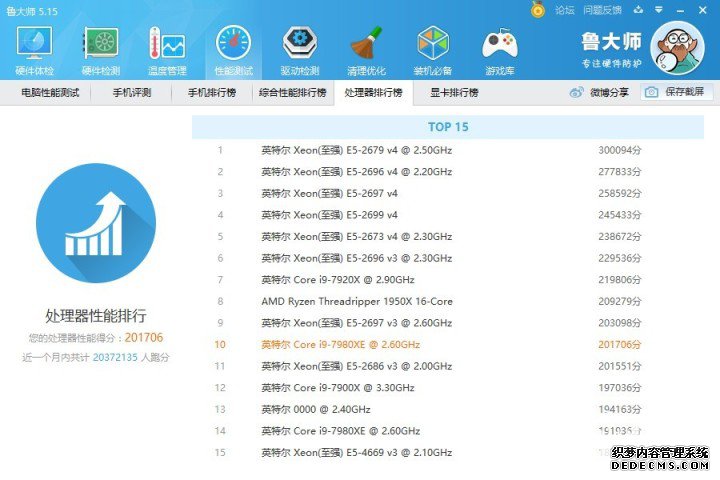Viewport: 720px width, 480px height.
Task: Open 硬件体检 hardware checkup icon
Action: tap(34, 51)
